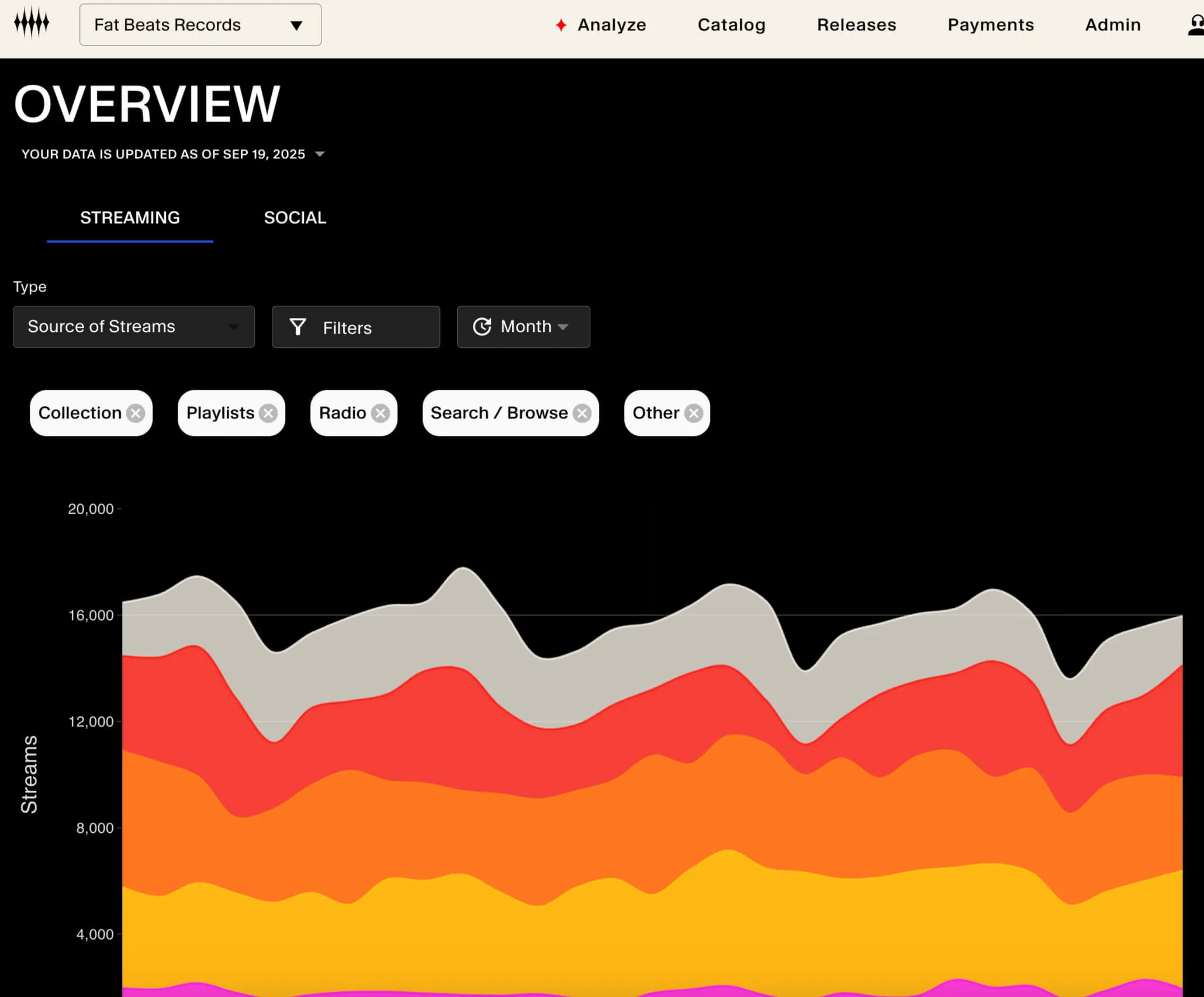The height and width of the screenshot is (997, 1204).
Task: Expand the Source of Streams dropdown
Action: (x=133, y=327)
